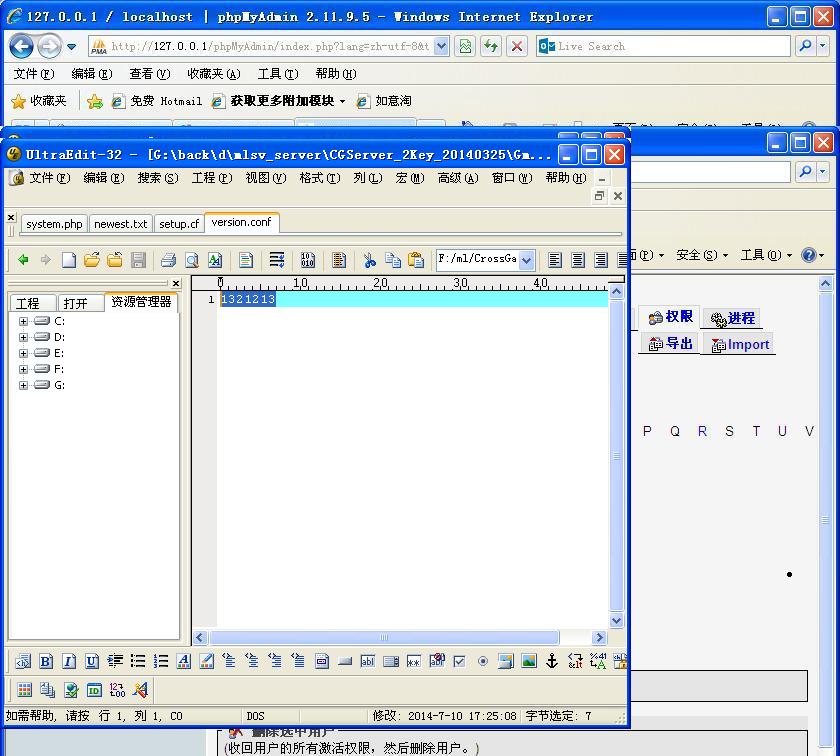Click the Print icon in UltraEdit toolbar
Image resolution: width=840 pixels, height=756 pixels.
[x=168, y=260]
